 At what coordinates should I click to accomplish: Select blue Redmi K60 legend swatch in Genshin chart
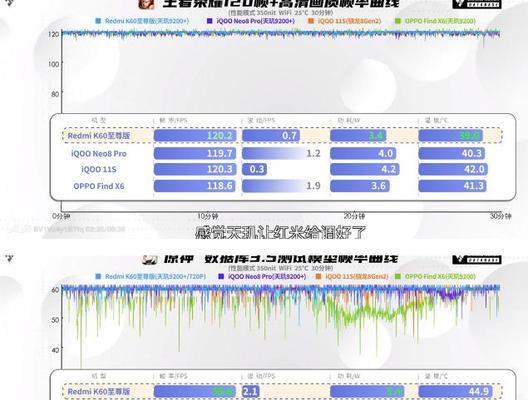click(x=98, y=276)
